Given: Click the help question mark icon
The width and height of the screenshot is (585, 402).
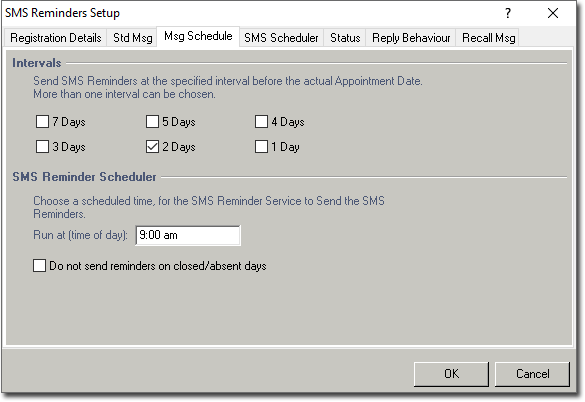Looking at the screenshot, I should pos(508,13).
